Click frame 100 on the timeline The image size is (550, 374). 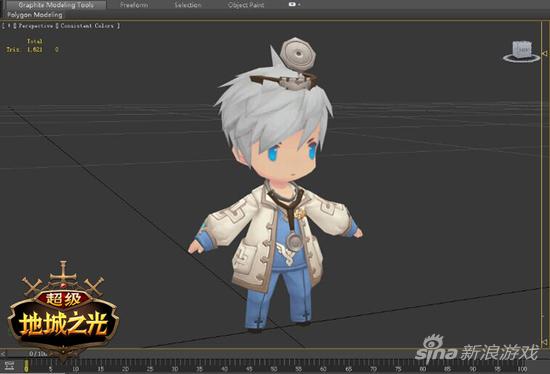(x=522, y=369)
